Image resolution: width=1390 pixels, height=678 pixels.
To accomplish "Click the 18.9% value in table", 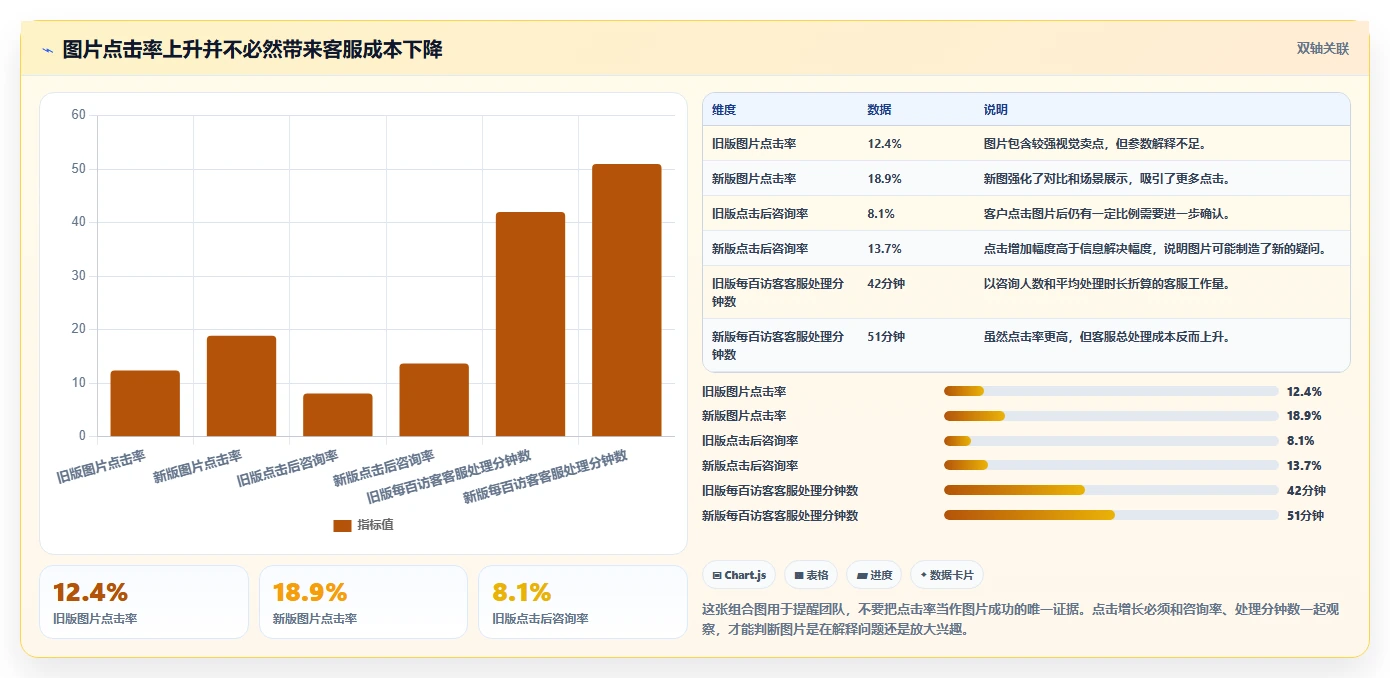I will [885, 179].
